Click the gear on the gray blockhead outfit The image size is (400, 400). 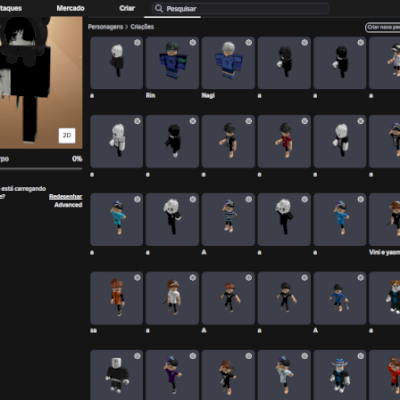coord(137,356)
